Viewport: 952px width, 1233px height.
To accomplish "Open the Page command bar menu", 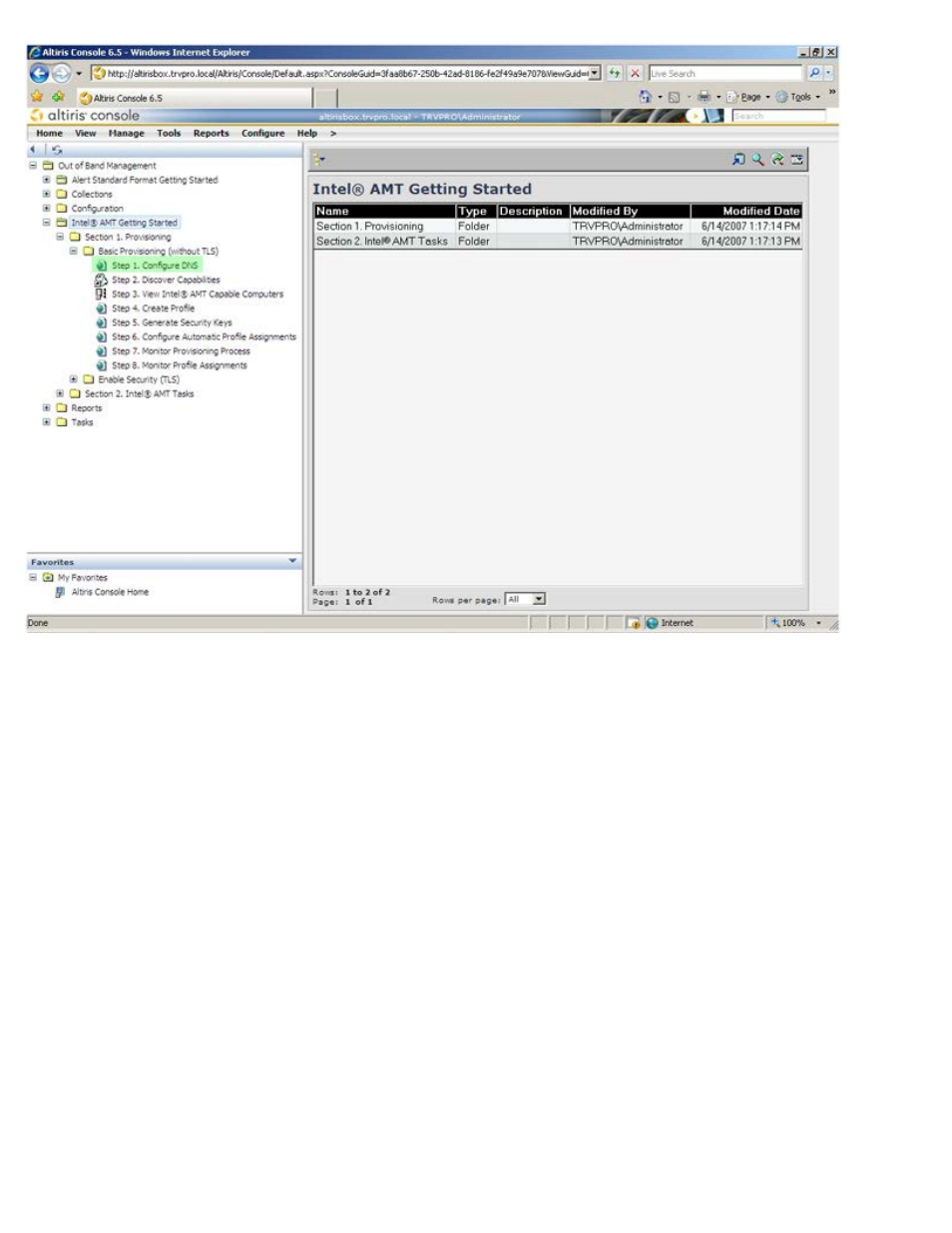I will point(749,97).
